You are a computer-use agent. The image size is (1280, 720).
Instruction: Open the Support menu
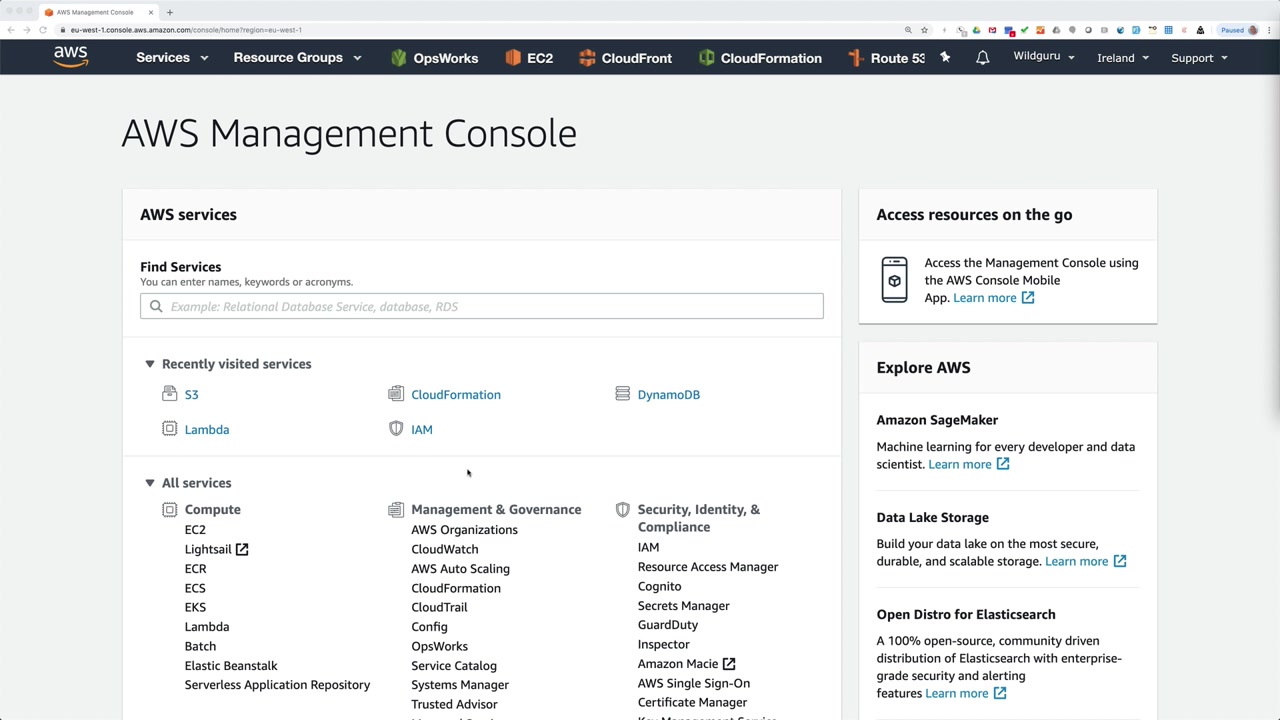(1199, 58)
